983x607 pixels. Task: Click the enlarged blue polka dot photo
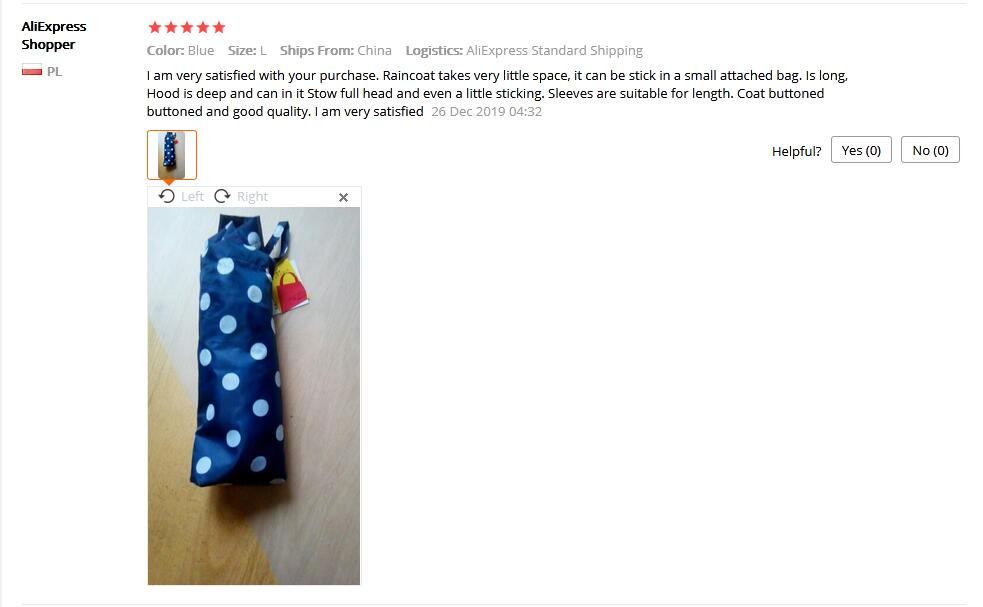(254, 396)
